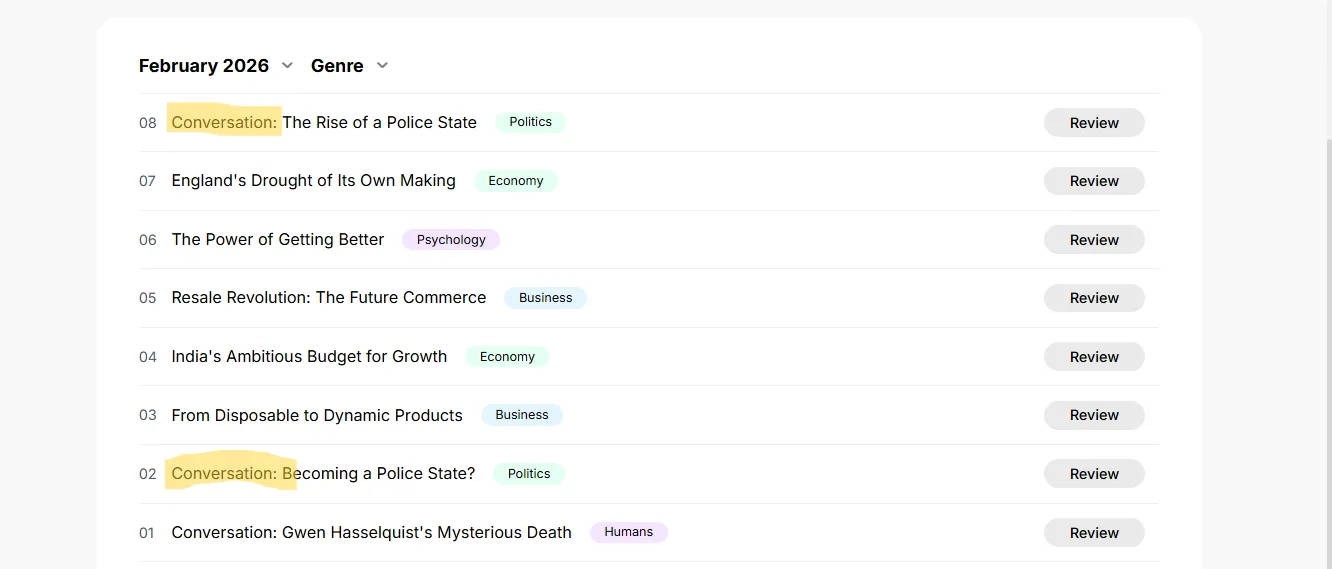Open "Conversation: Gwen Hasselquist's Mysterious Death" title
1332x569 pixels.
click(371, 532)
